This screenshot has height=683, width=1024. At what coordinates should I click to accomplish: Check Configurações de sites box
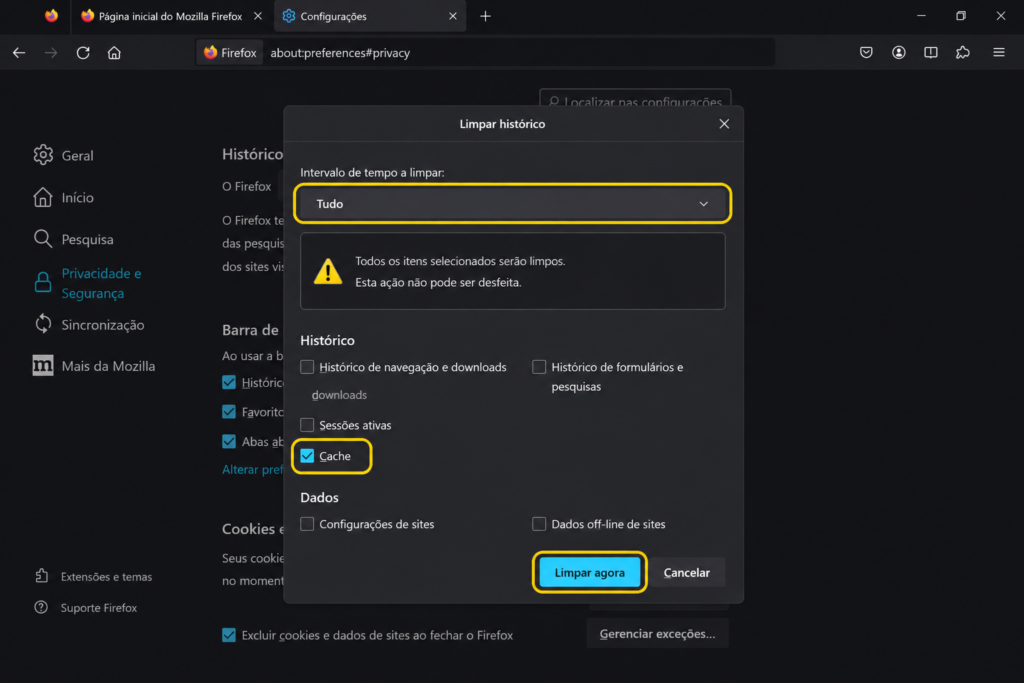[307, 524]
